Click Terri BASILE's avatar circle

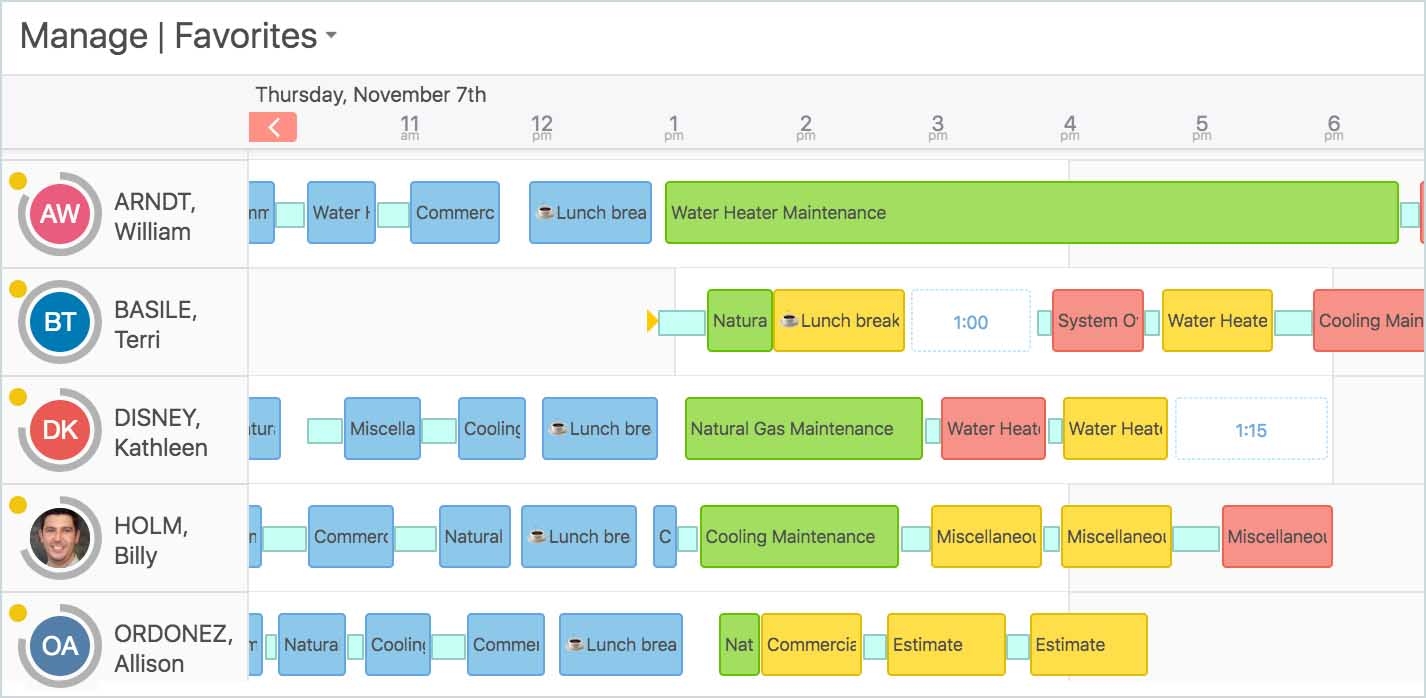tap(58, 321)
